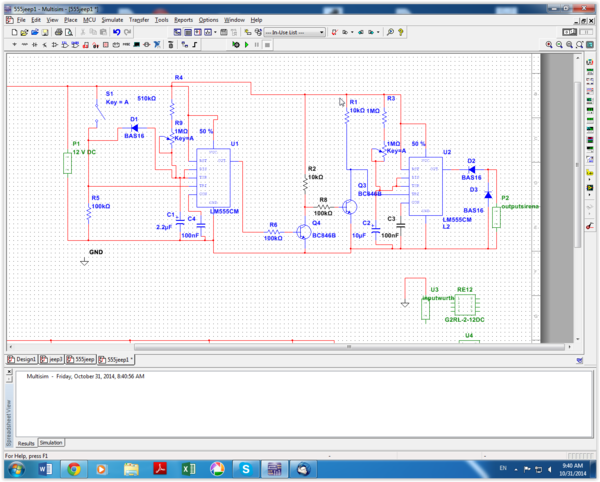Select the Simulation tab
Viewport: 600px width, 482px height.
coord(51,443)
